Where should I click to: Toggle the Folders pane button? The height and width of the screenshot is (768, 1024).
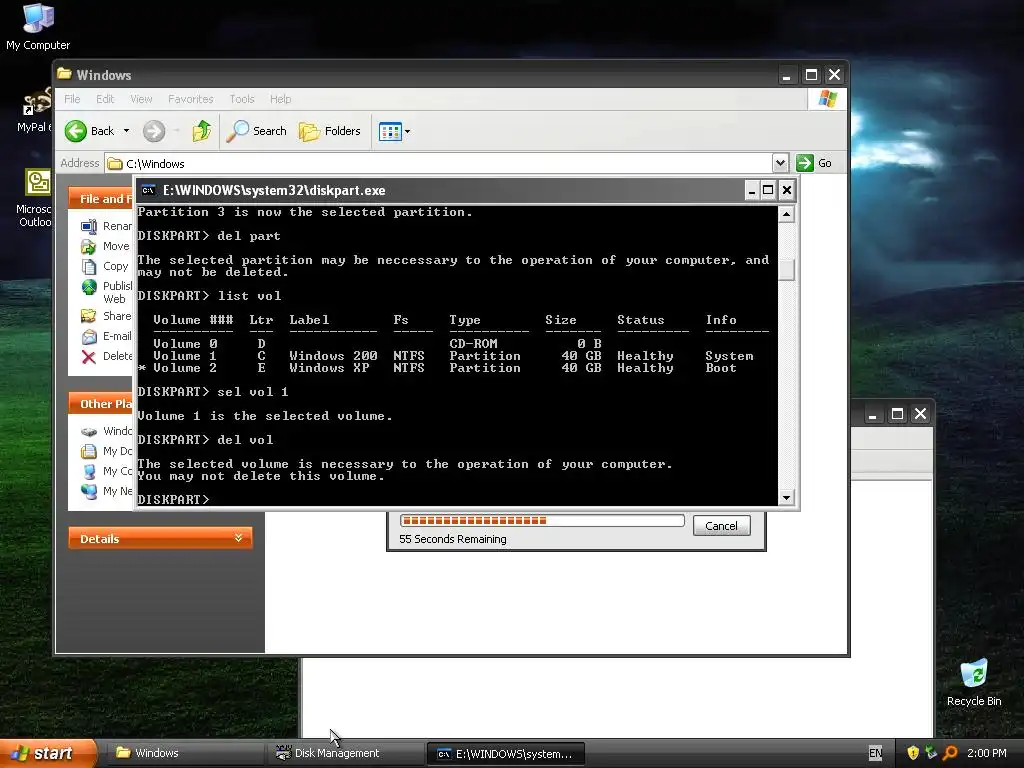point(330,131)
